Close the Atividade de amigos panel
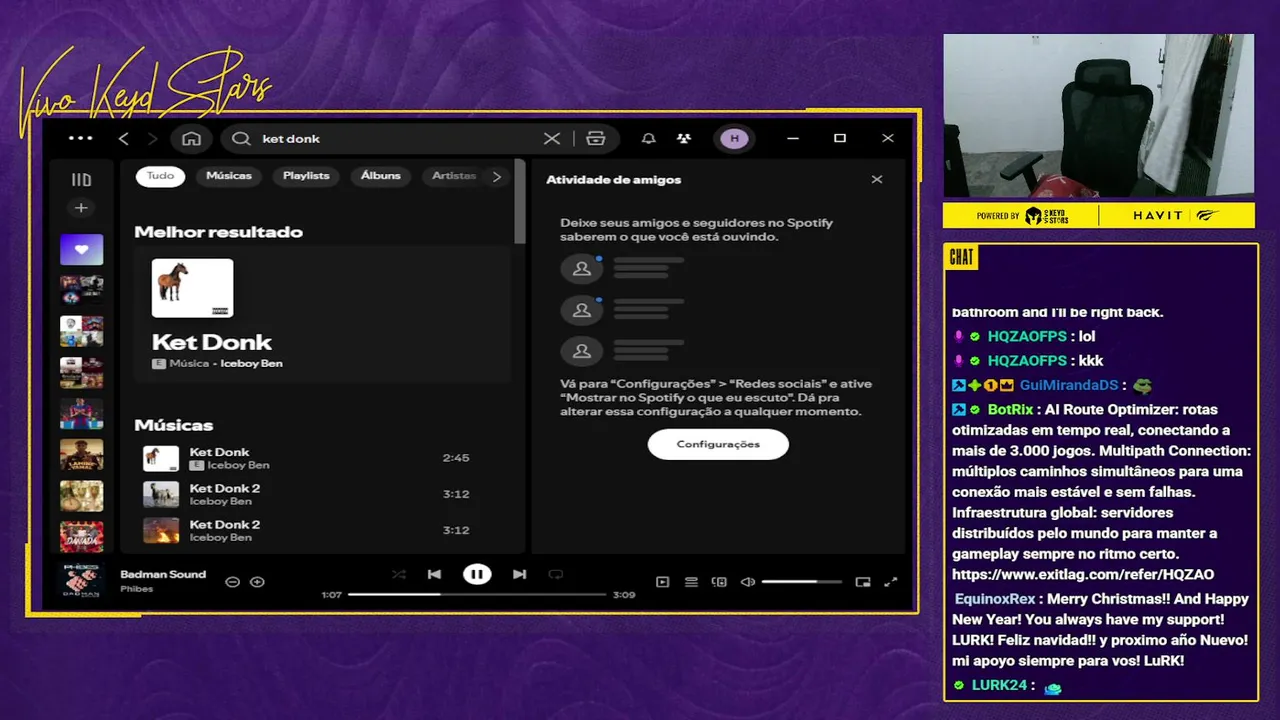The width and height of the screenshot is (1280, 720). [x=877, y=179]
